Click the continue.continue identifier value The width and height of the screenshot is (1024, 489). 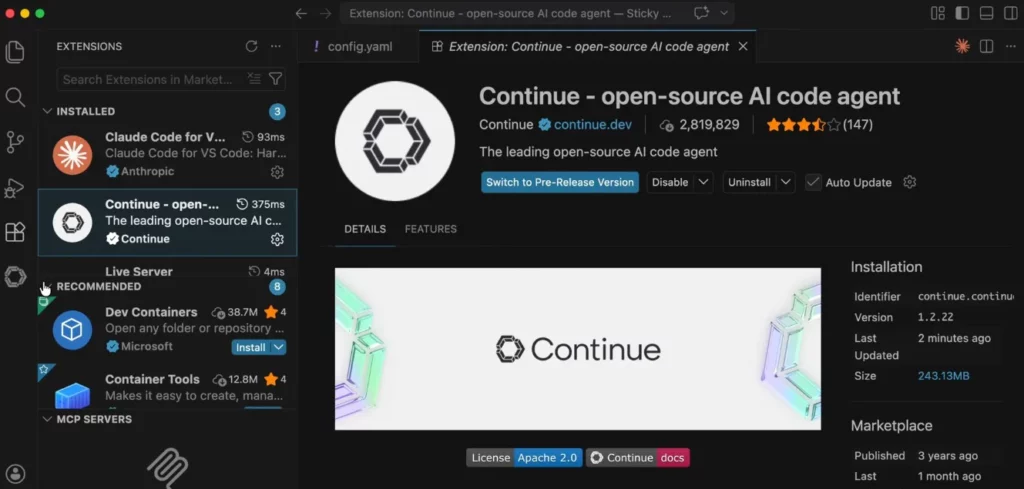point(966,296)
